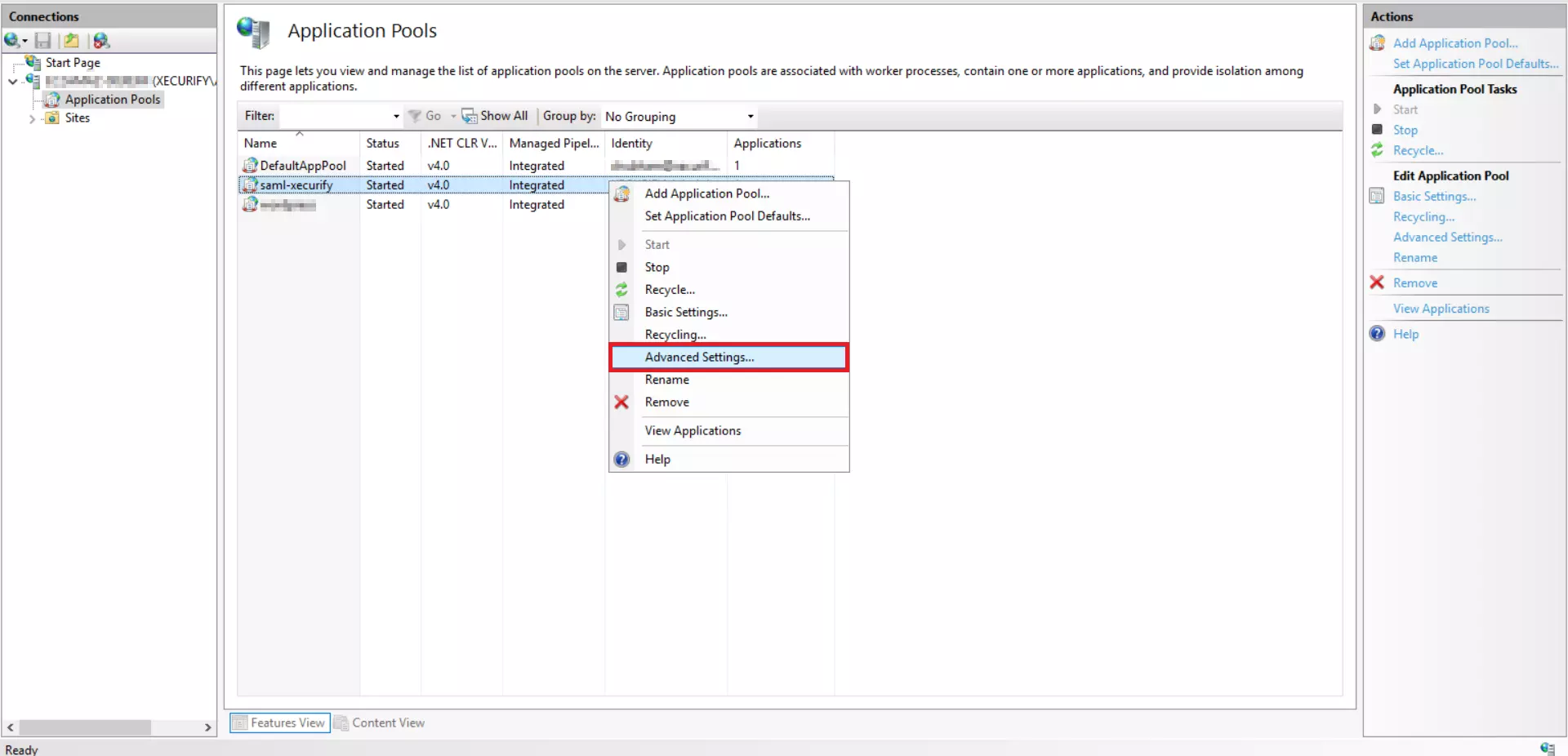Screen dimensions: 1568x756
Task: Click the Add Application Pool icon in Actions pane
Action: (x=1378, y=42)
